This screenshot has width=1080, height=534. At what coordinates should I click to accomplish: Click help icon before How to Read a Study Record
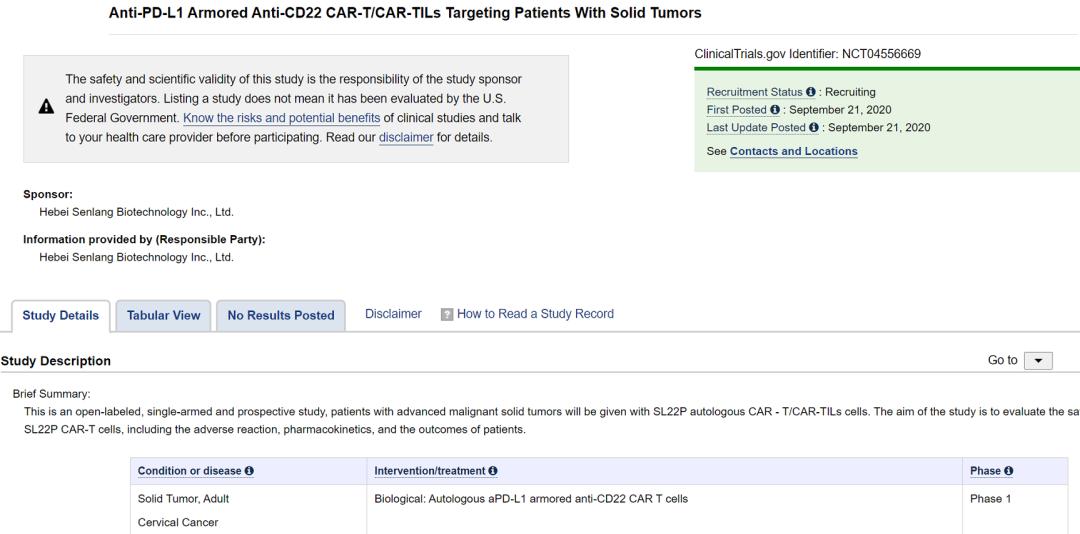pyautogui.click(x=447, y=314)
